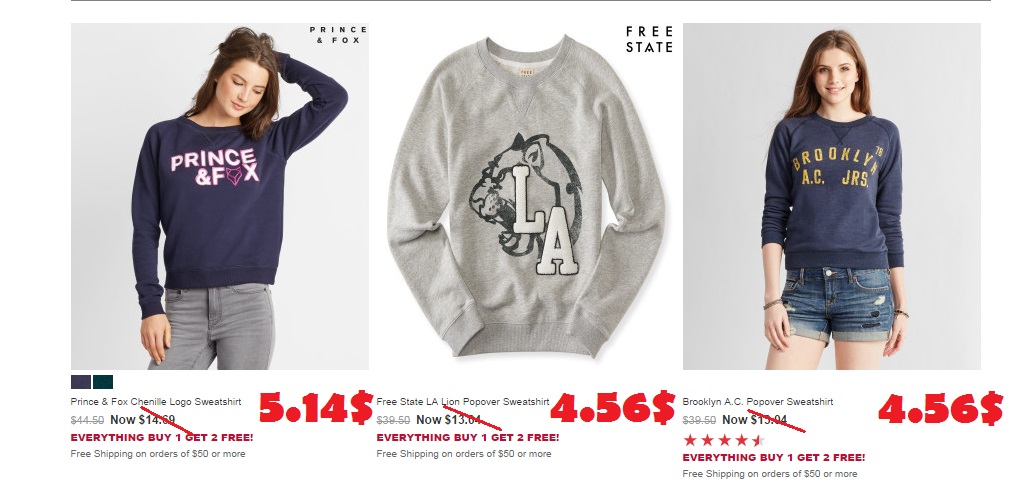1033x483 pixels.
Task: Open the Prince & Fox sweatshirt product photo
Action: pos(219,196)
